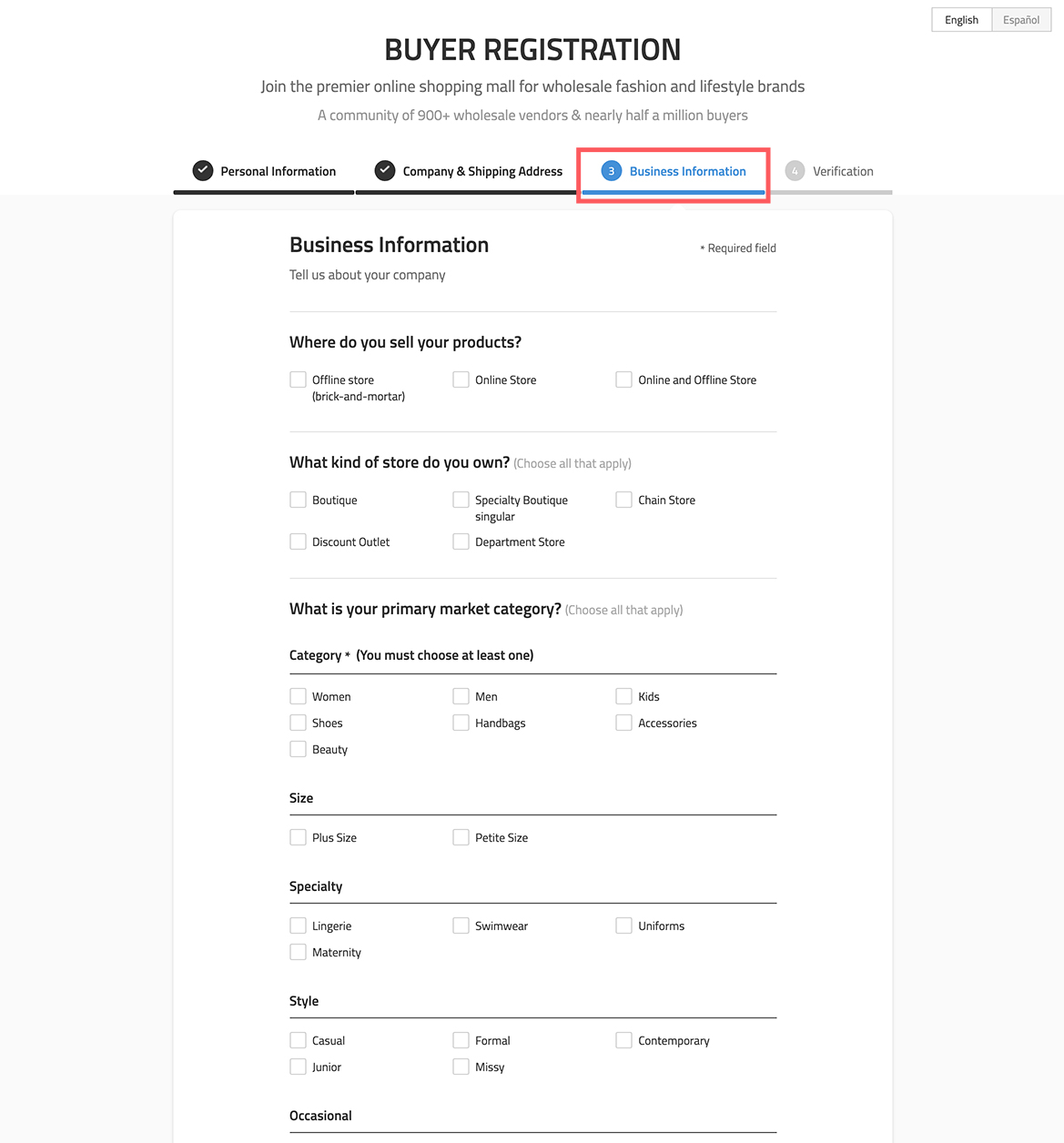Image resolution: width=1064 pixels, height=1143 pixels.
Task: Click the step 3 circle icon
Action: pyautogui.click(x=612, y=170)
